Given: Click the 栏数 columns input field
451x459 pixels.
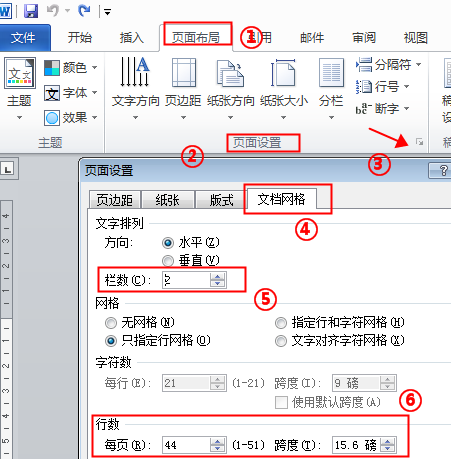Looking at the screenshot, I should click(186, 280).
